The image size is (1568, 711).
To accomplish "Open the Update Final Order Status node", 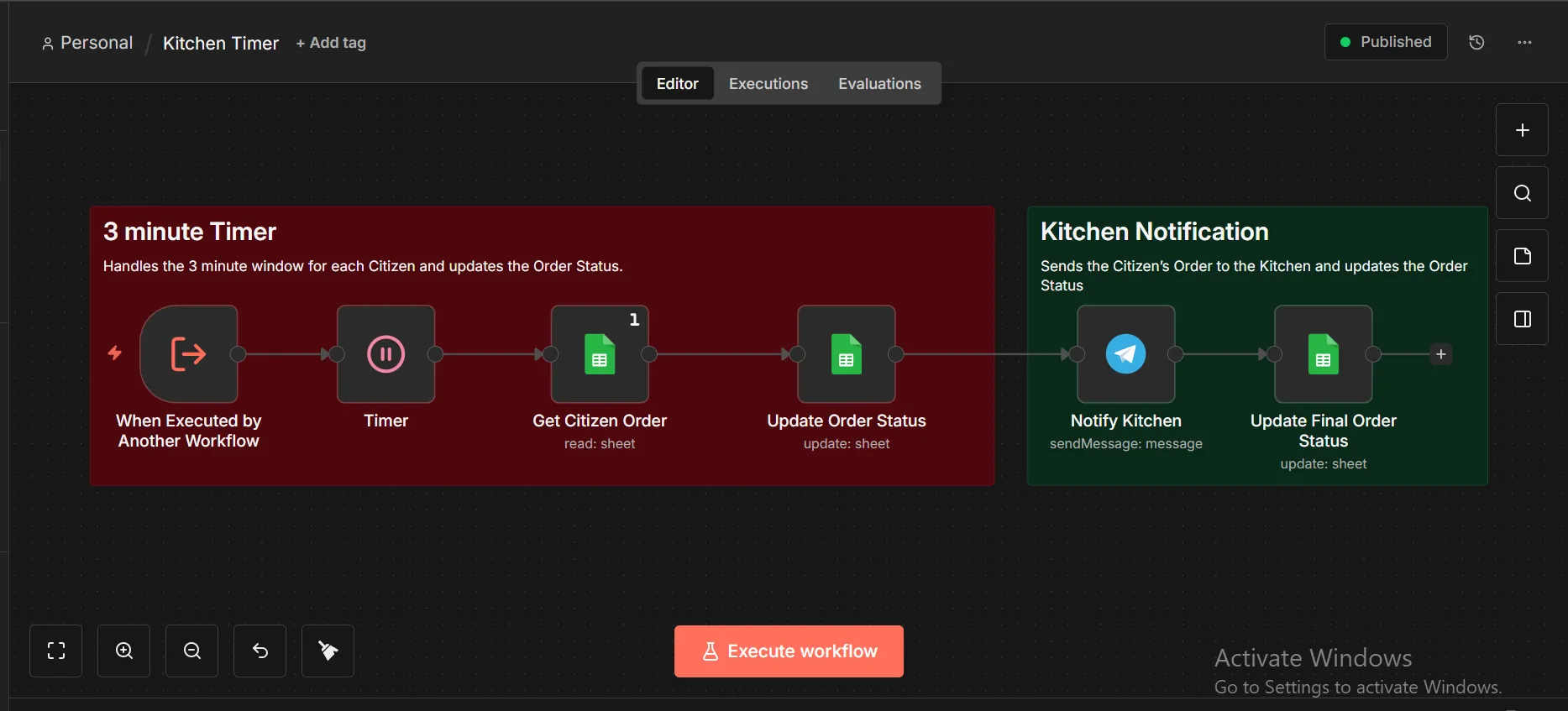I will pyautogui.click(x=1324, y=354).
